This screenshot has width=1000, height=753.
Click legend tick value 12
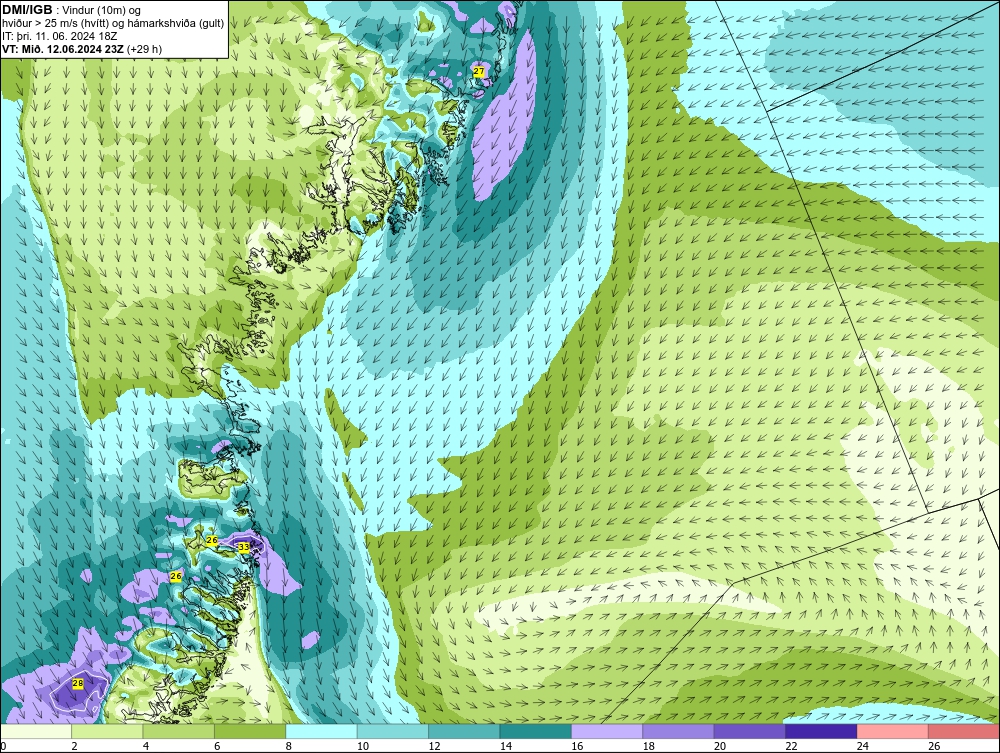click(x=434, y=746)
